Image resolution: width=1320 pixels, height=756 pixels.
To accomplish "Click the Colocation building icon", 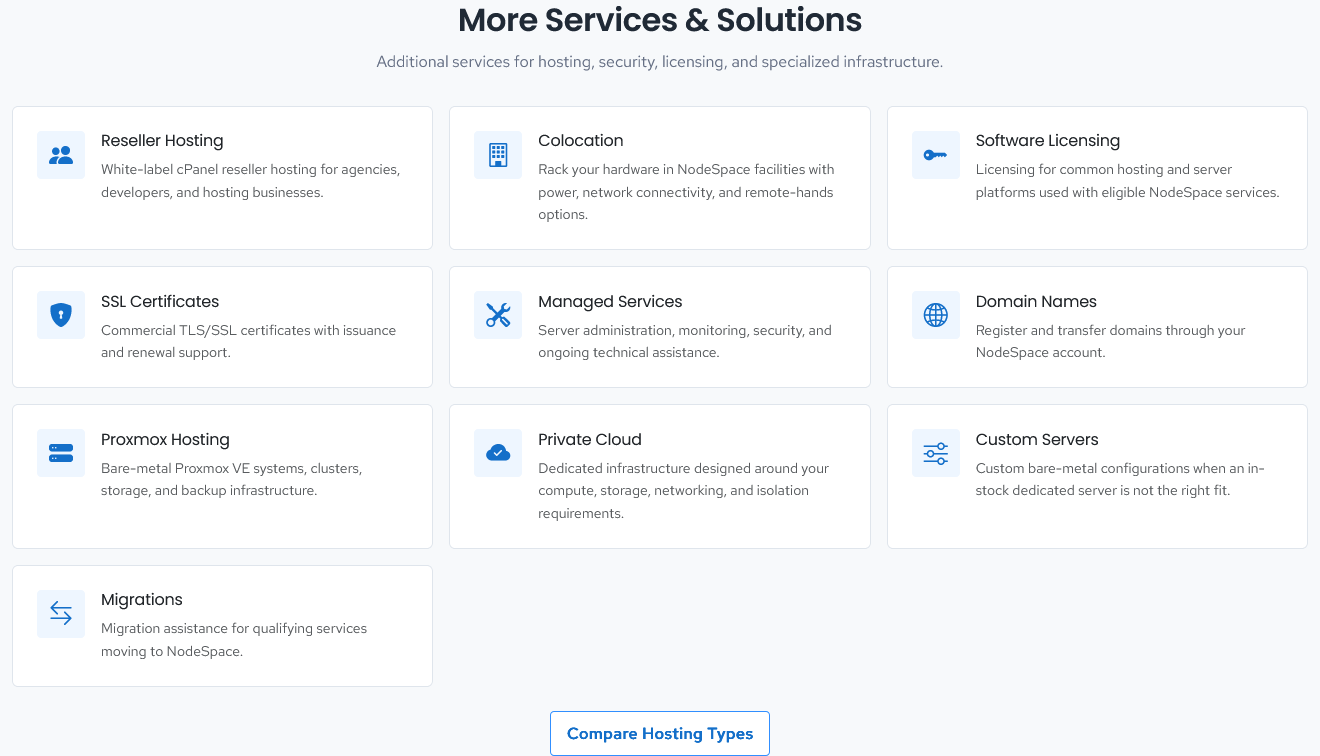I will coord(498,155).
